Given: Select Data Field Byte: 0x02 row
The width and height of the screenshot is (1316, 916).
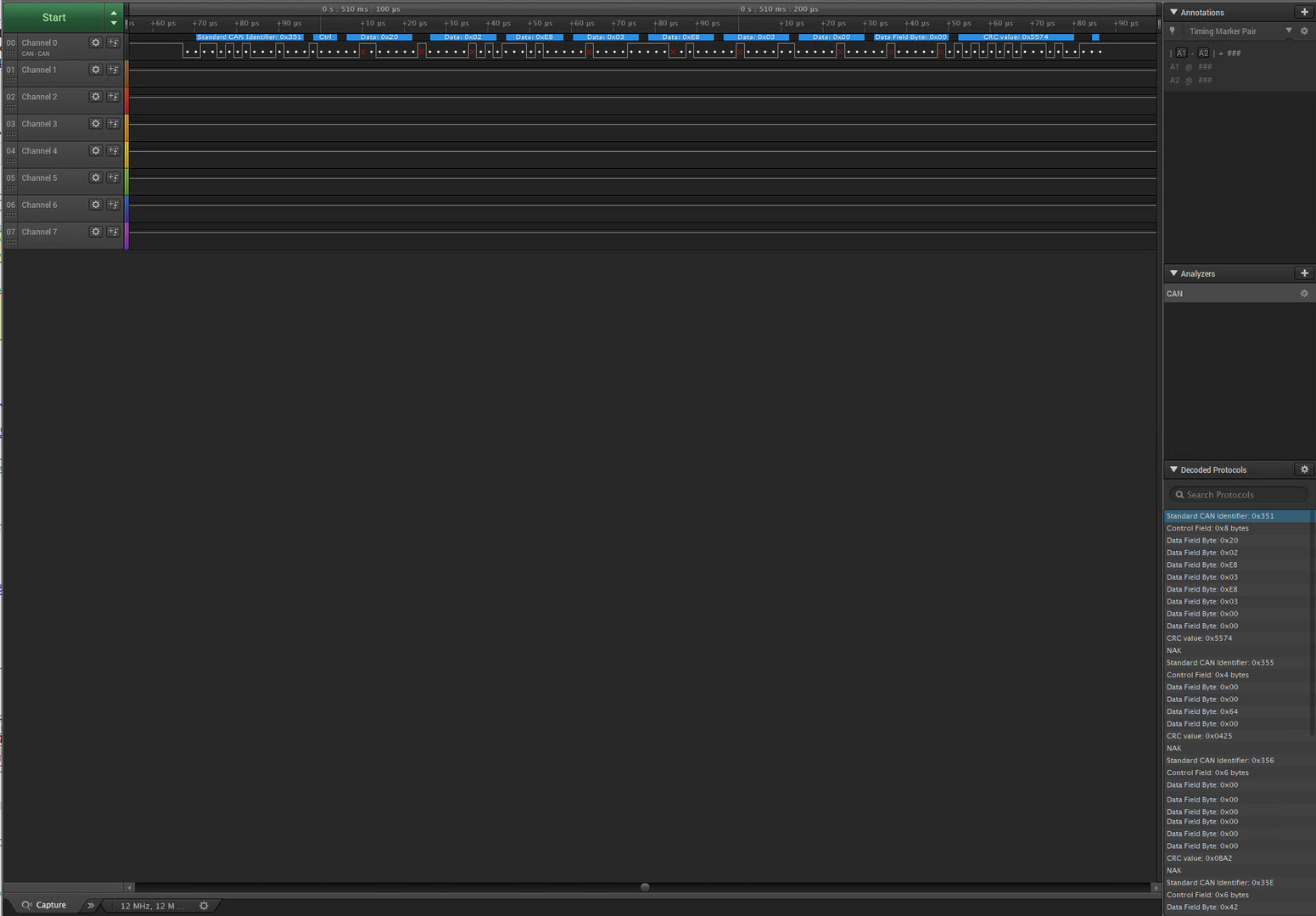Looking at the screenshot, I should coord(1238,553).
